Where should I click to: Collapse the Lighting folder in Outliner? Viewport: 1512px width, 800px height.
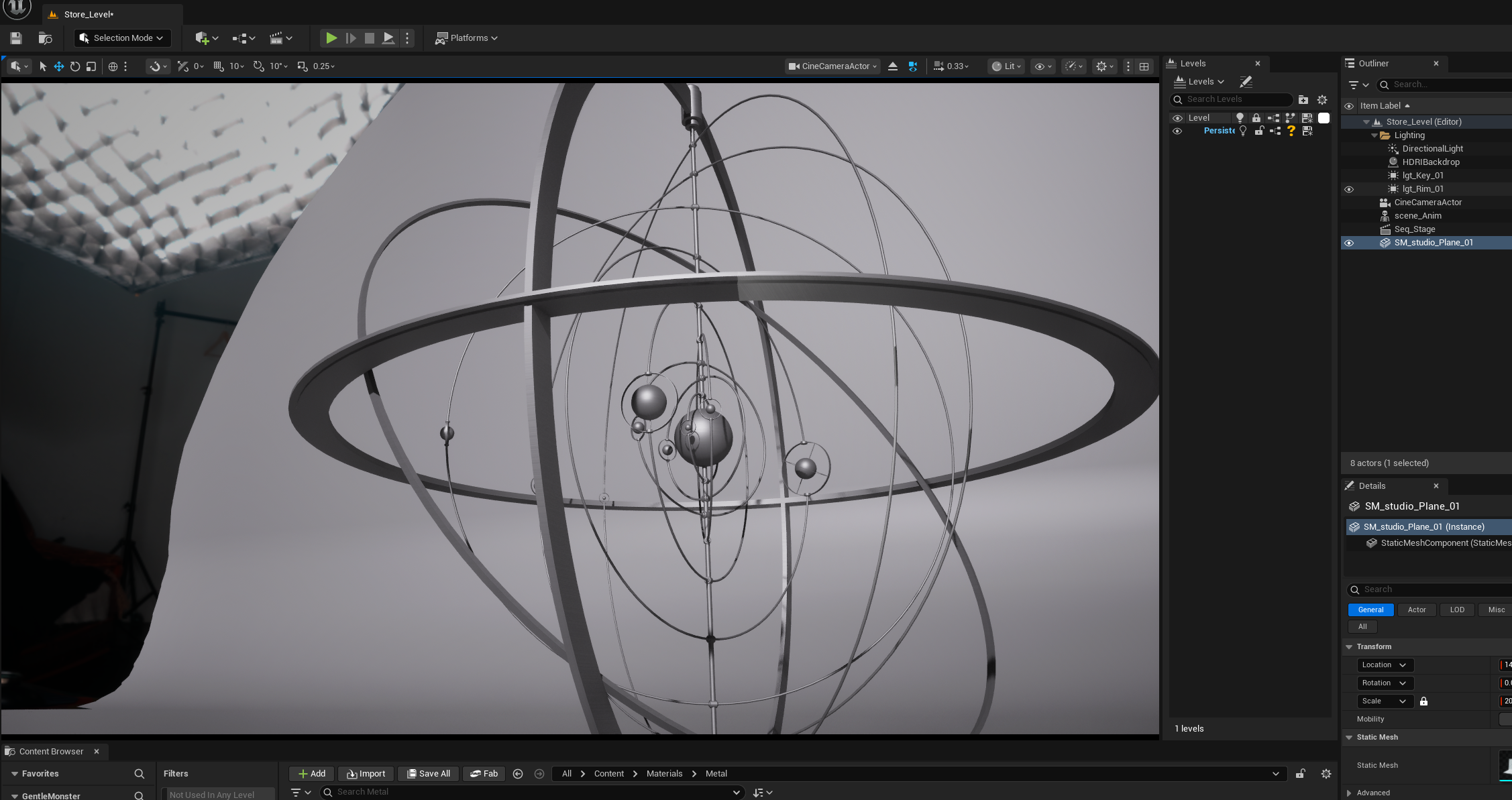tap(1374, 135)
